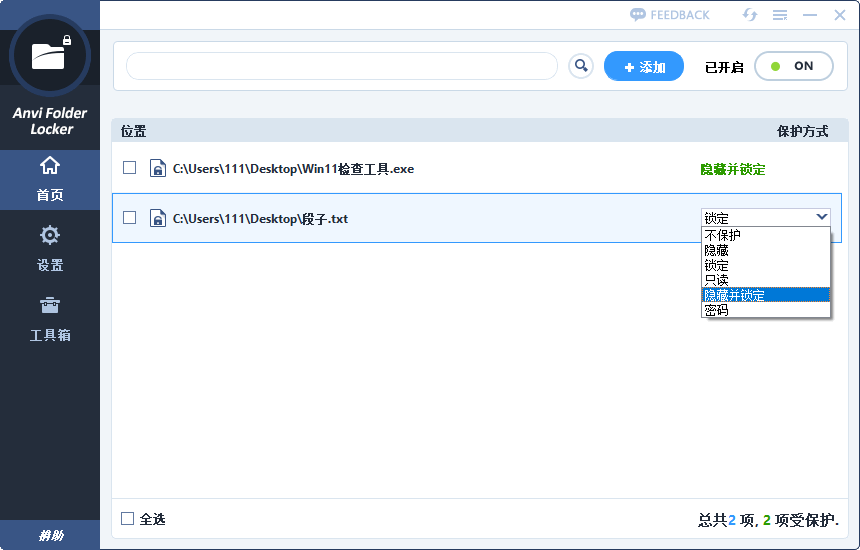Open 工具箱 toolbox in sidebar
The width and height of the screenshot is (860, 550).
pos(49,319)
